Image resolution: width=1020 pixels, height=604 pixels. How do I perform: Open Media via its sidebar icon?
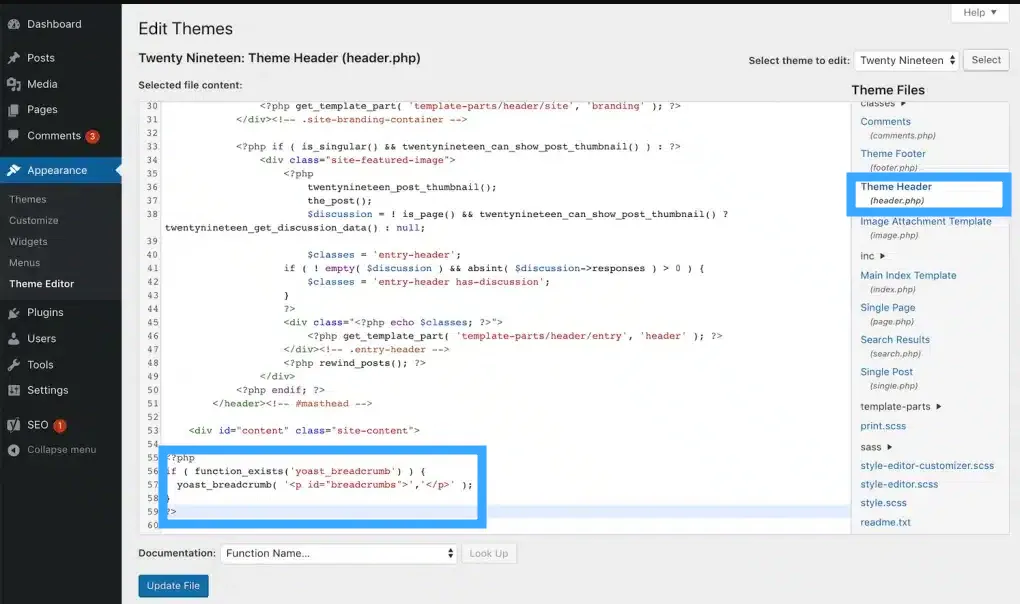tap(14, 84)
